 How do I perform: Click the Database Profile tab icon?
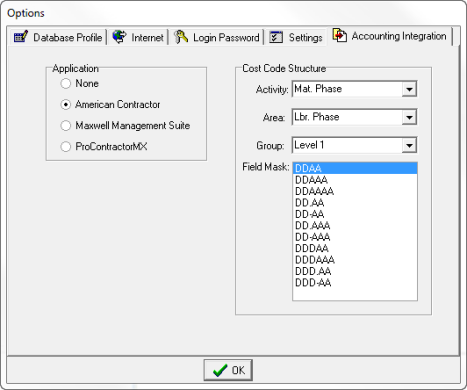click(21, 36)
